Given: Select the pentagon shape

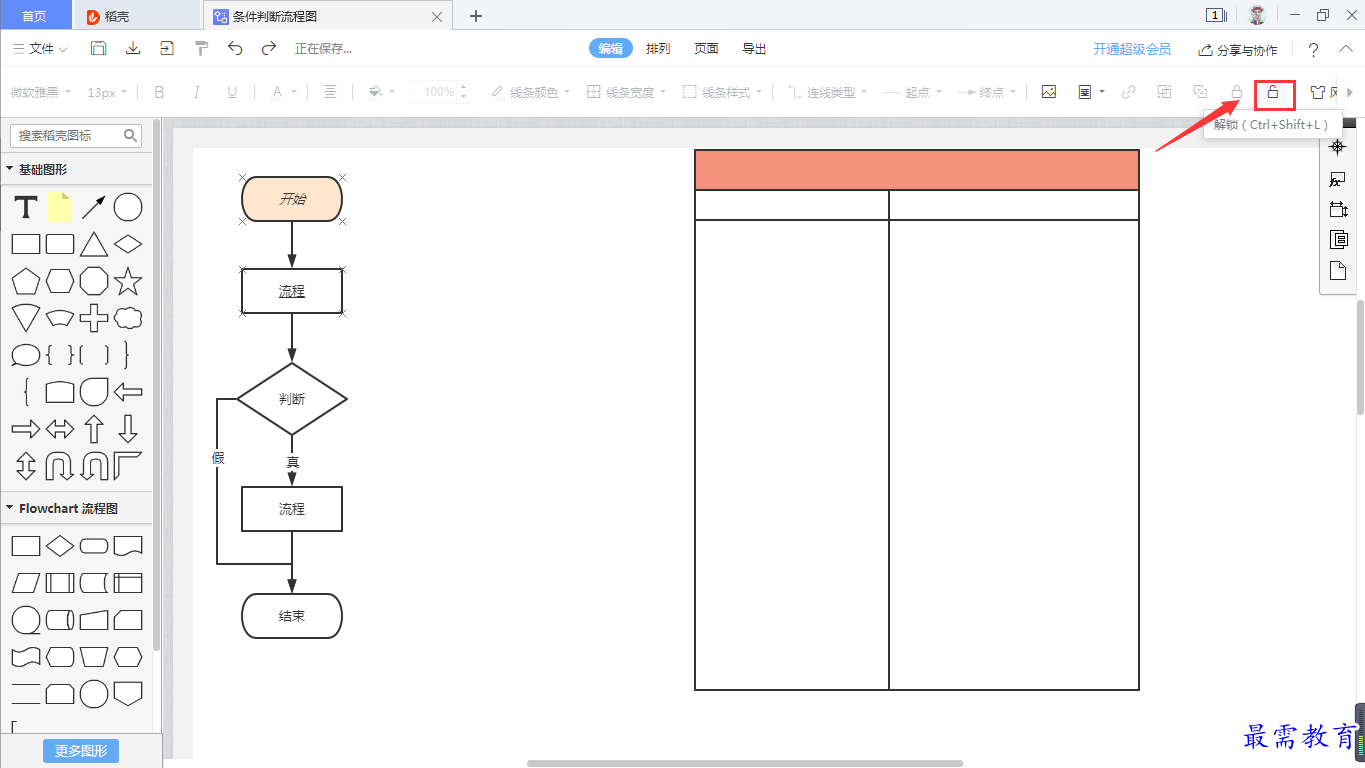Looking at the screenshot, I should (x=26, y=282).
